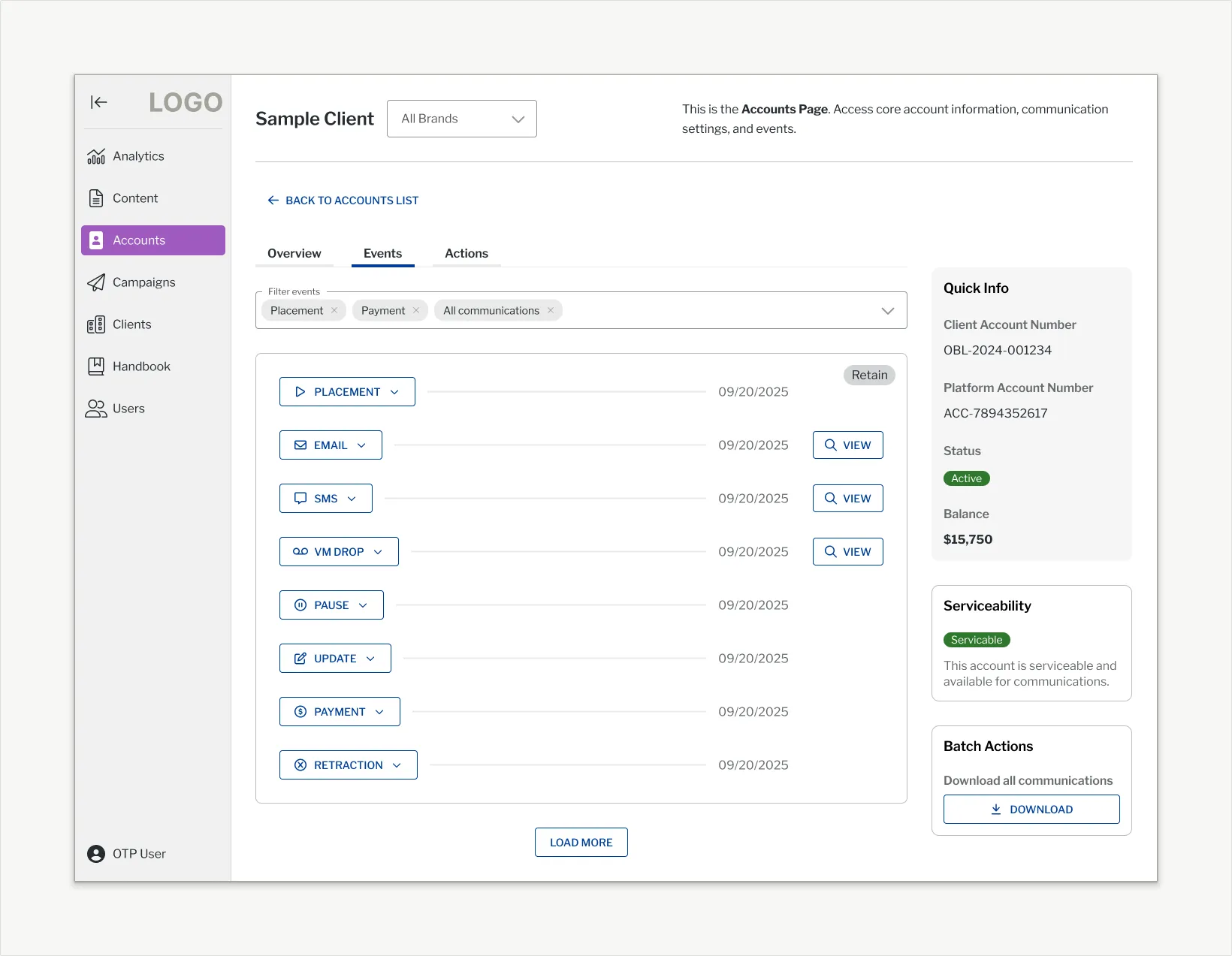Click the Servicable badge

(x=977, y=640)
